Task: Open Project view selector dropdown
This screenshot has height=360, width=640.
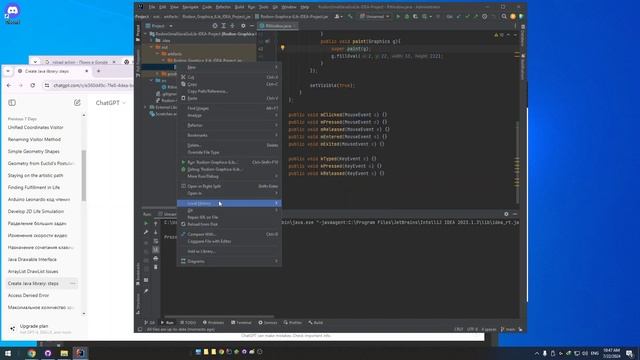Action: click(159, 26)
